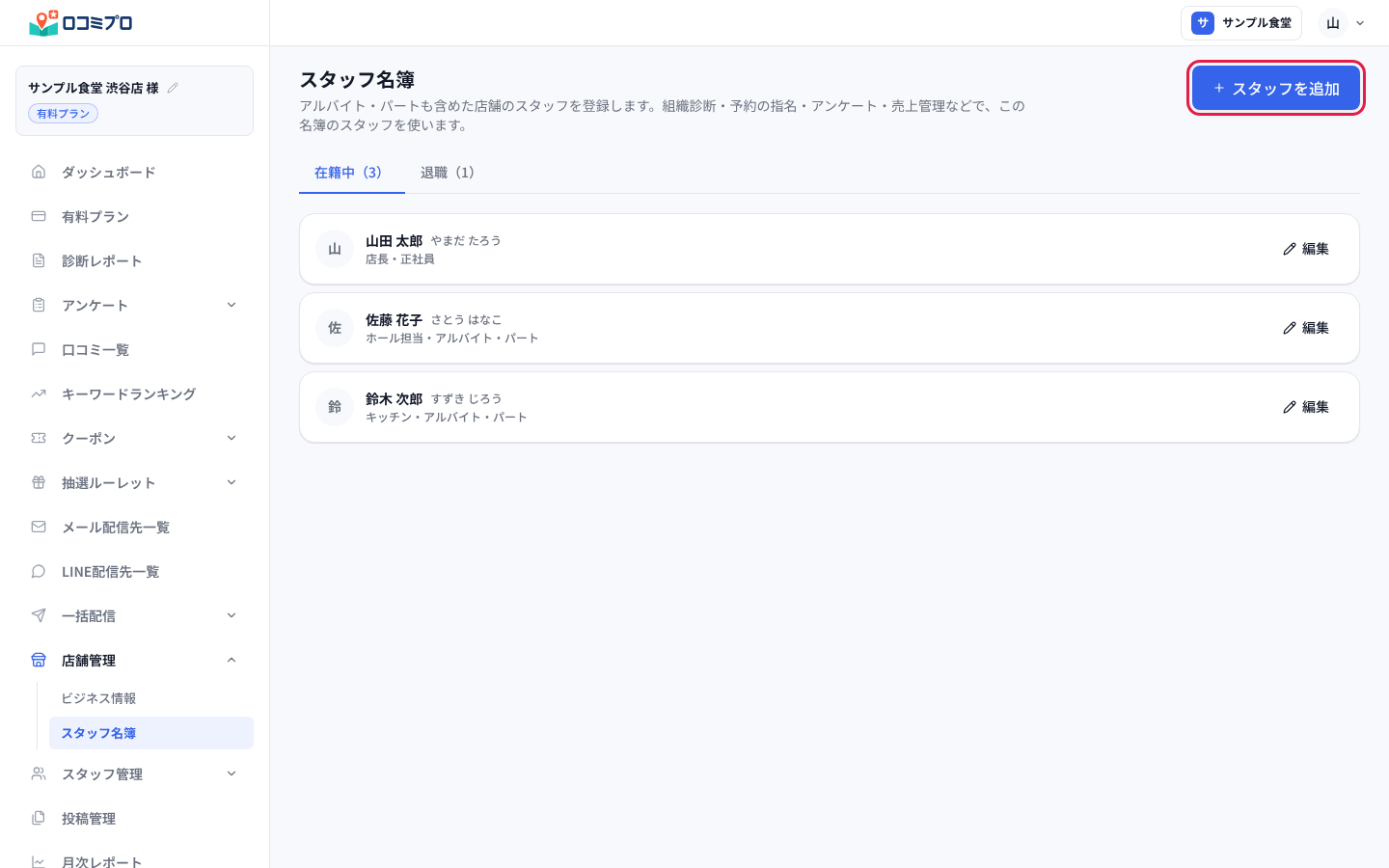Switch to the 在籍中 (3) tab
This screenshot has width=1389, height=868.
[351, 173]
